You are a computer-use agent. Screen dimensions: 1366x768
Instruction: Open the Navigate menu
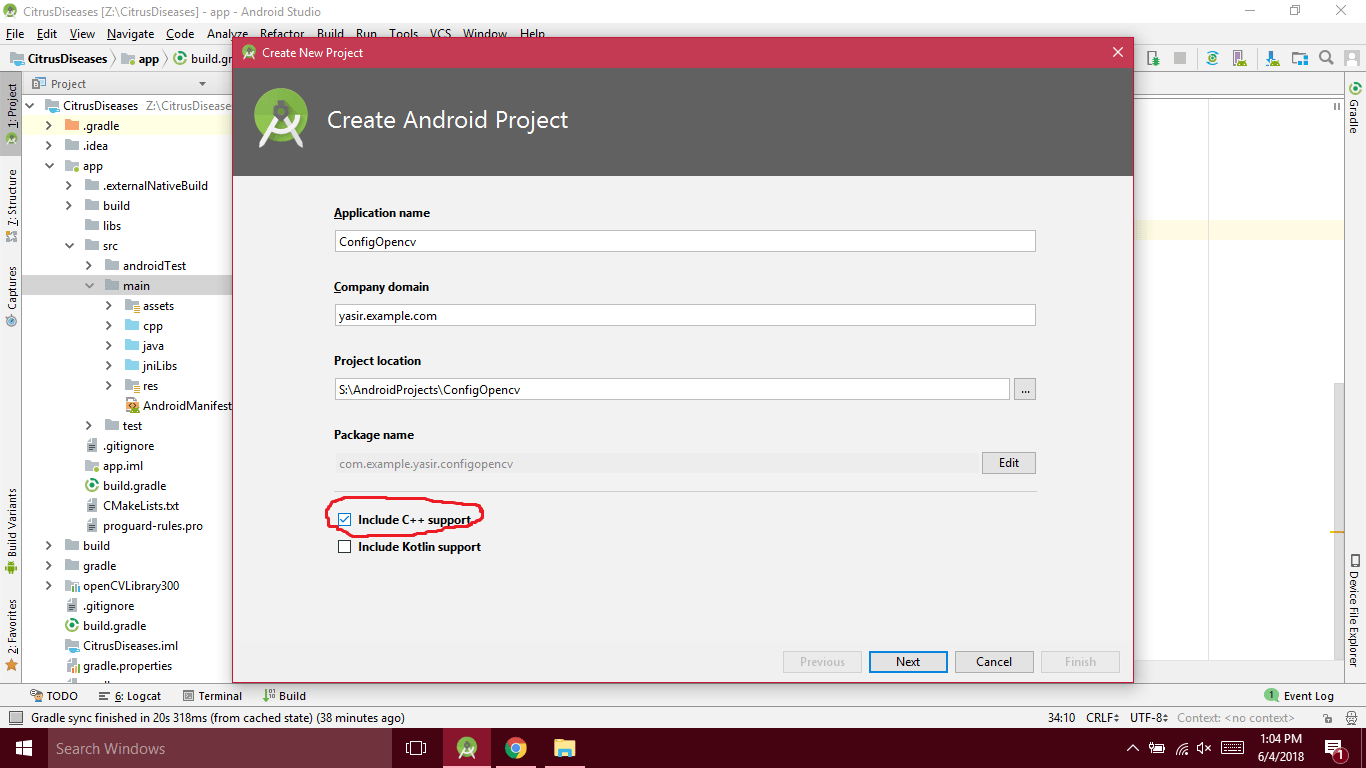pyautogui.click(x=130, y=34)
